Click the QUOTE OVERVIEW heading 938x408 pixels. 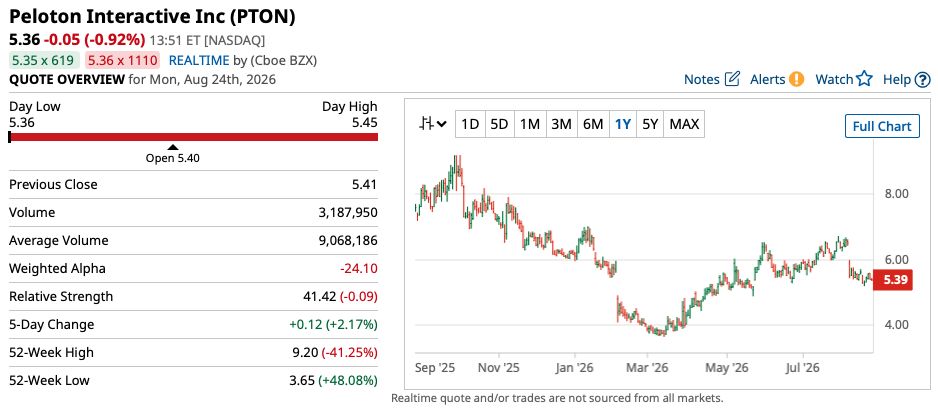pyautogui.click(x=67, y=79)
